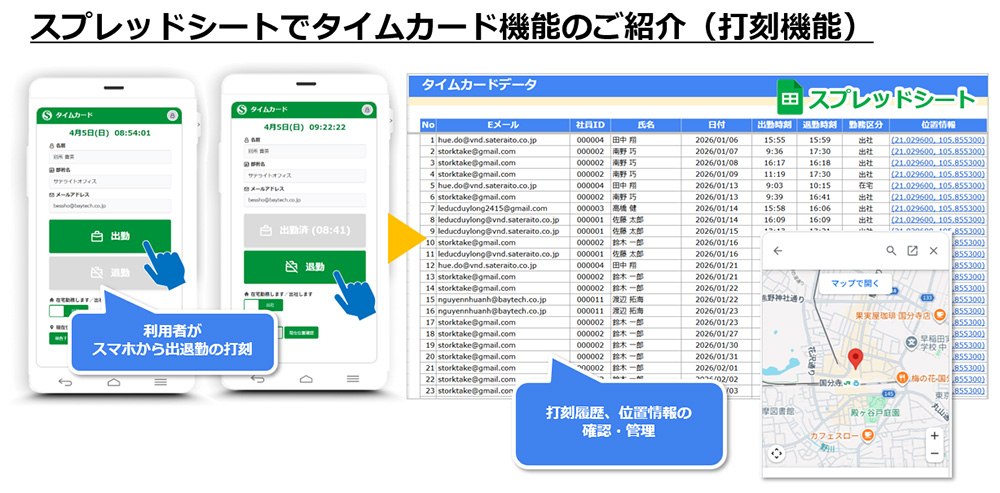Click the 部署名 field on left phone
Image resolution: width=1000 pixels, height=493 pixels.
click(x=110, y=181)
